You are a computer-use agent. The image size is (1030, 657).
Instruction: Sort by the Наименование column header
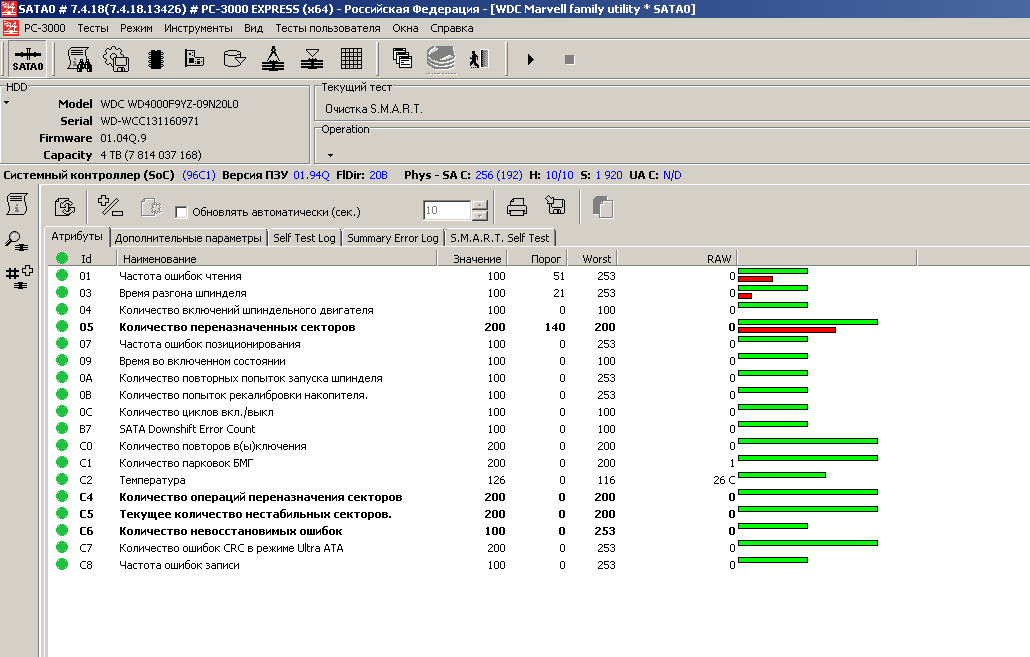277,259
